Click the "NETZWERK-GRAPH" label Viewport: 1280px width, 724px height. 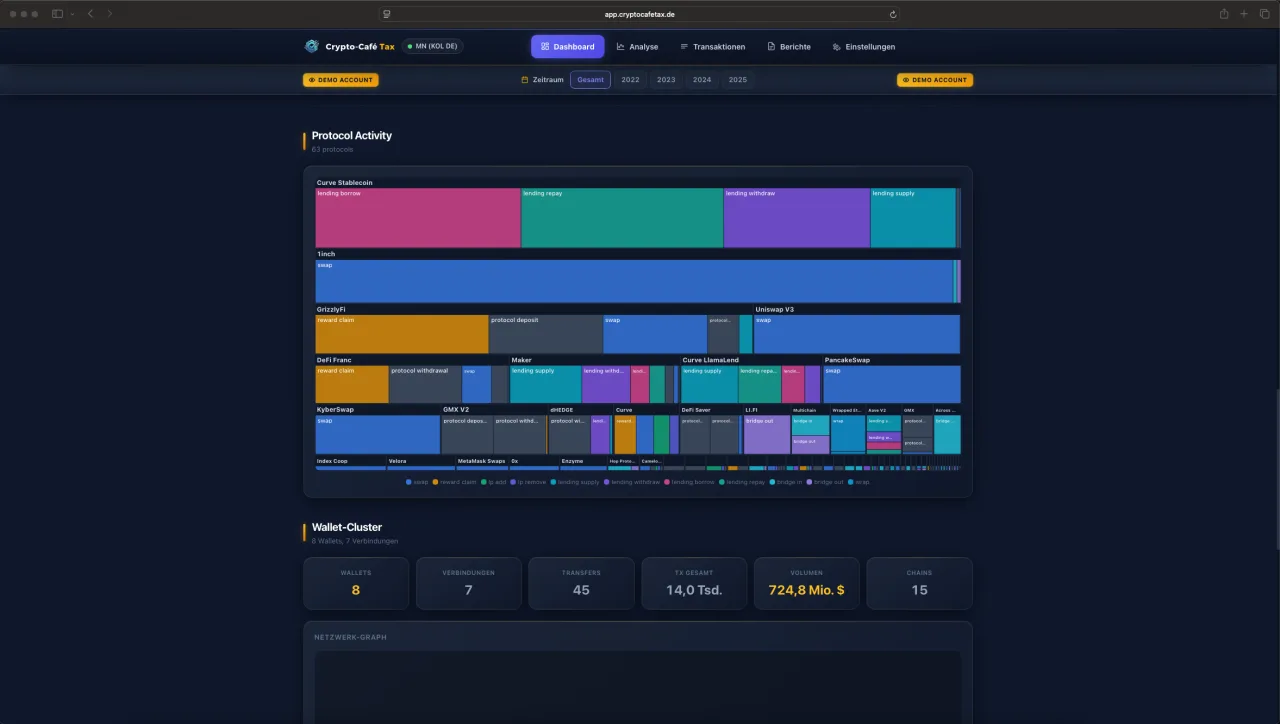coord(350,637)
